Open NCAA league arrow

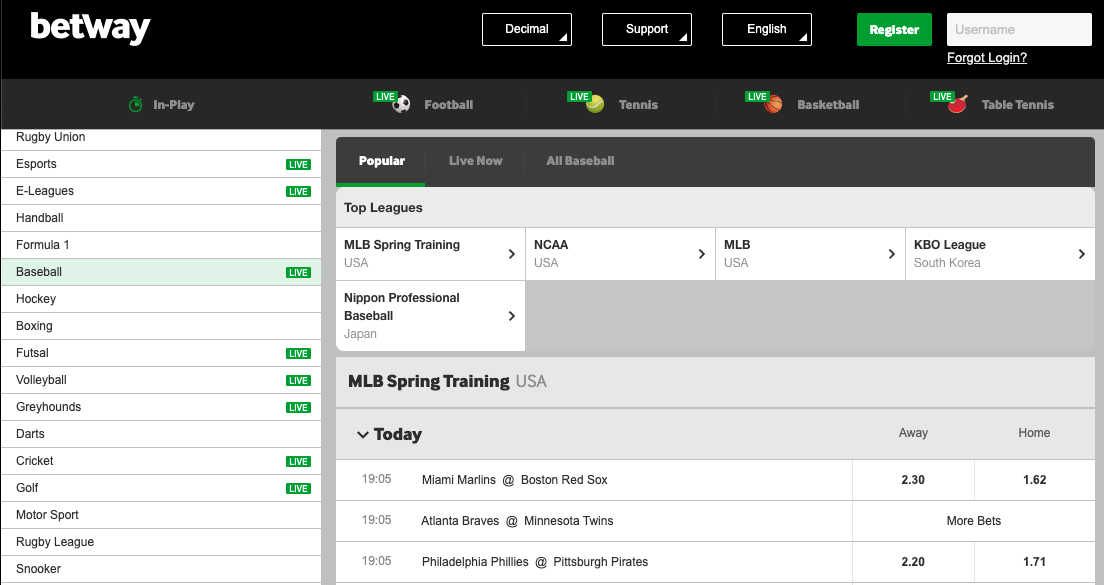[x=701, y=254]
